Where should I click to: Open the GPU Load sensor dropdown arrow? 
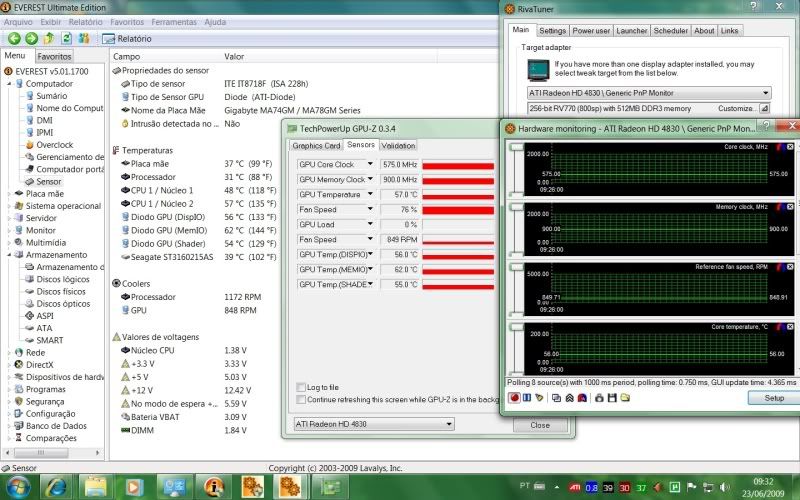[370, 224]
